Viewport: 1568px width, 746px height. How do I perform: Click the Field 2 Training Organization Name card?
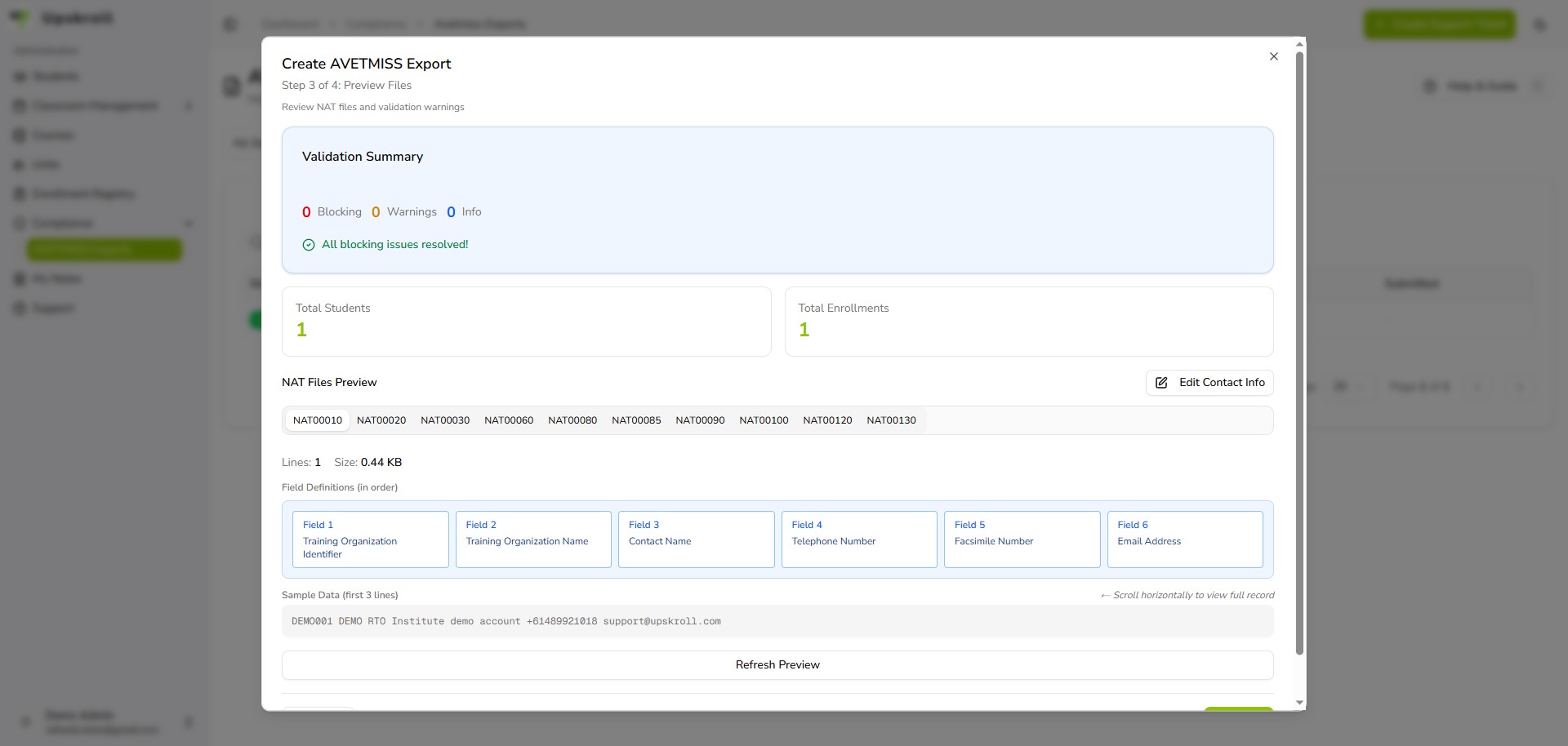pyautogui.click(x=533, y=540)
